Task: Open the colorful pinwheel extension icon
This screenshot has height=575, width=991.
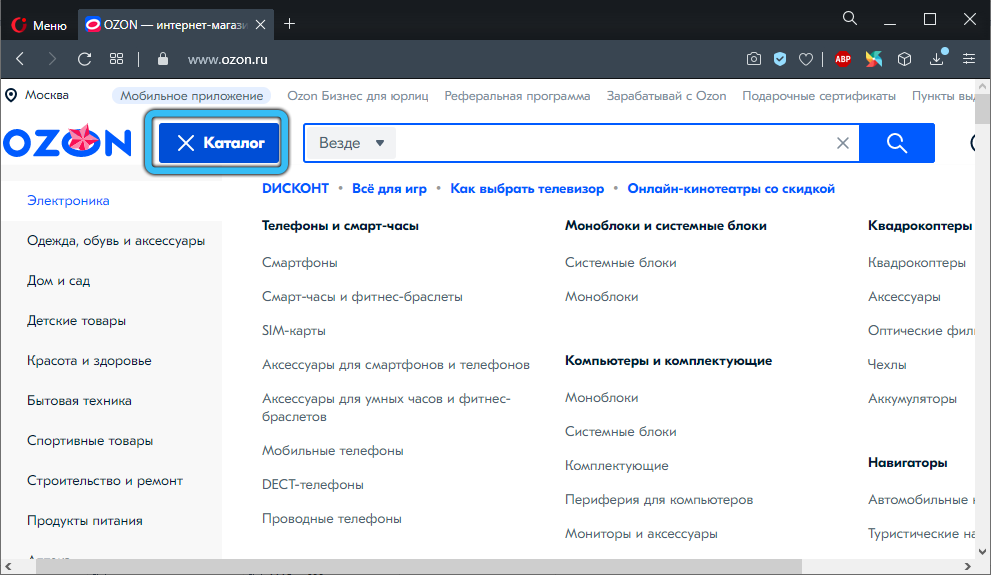Action: coord(873,59)
